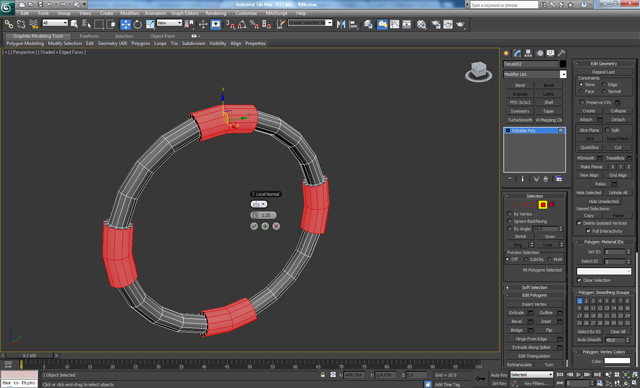This screenshot has width=640, height=388.
Task: Apply and continue with caddy plus button
Action: click(x=265, y=226)
